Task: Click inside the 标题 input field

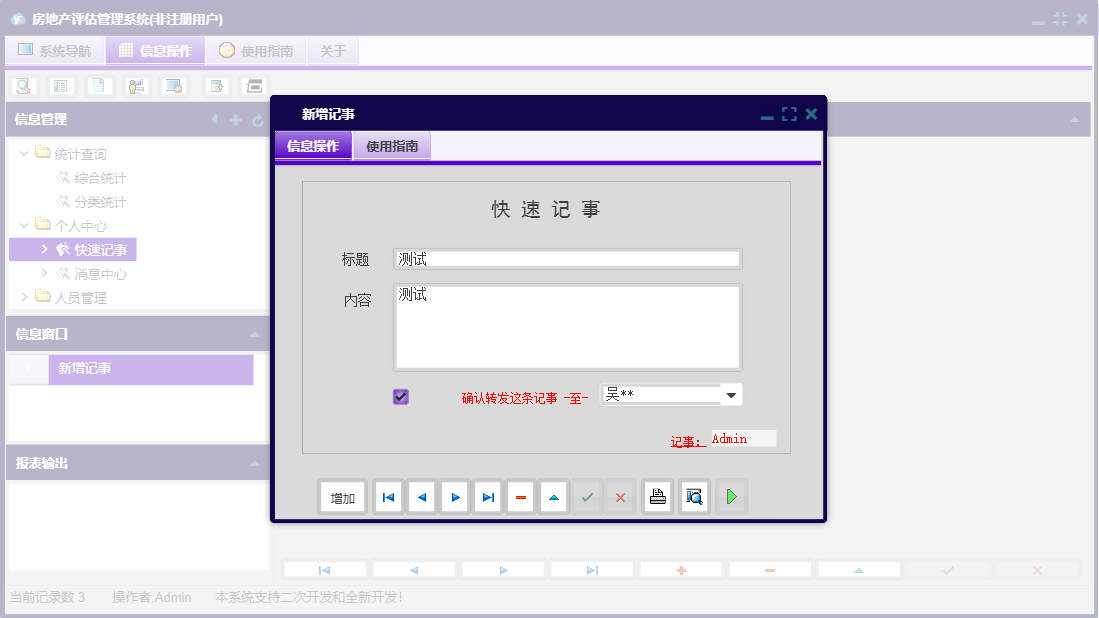Action: coord(567,258)
